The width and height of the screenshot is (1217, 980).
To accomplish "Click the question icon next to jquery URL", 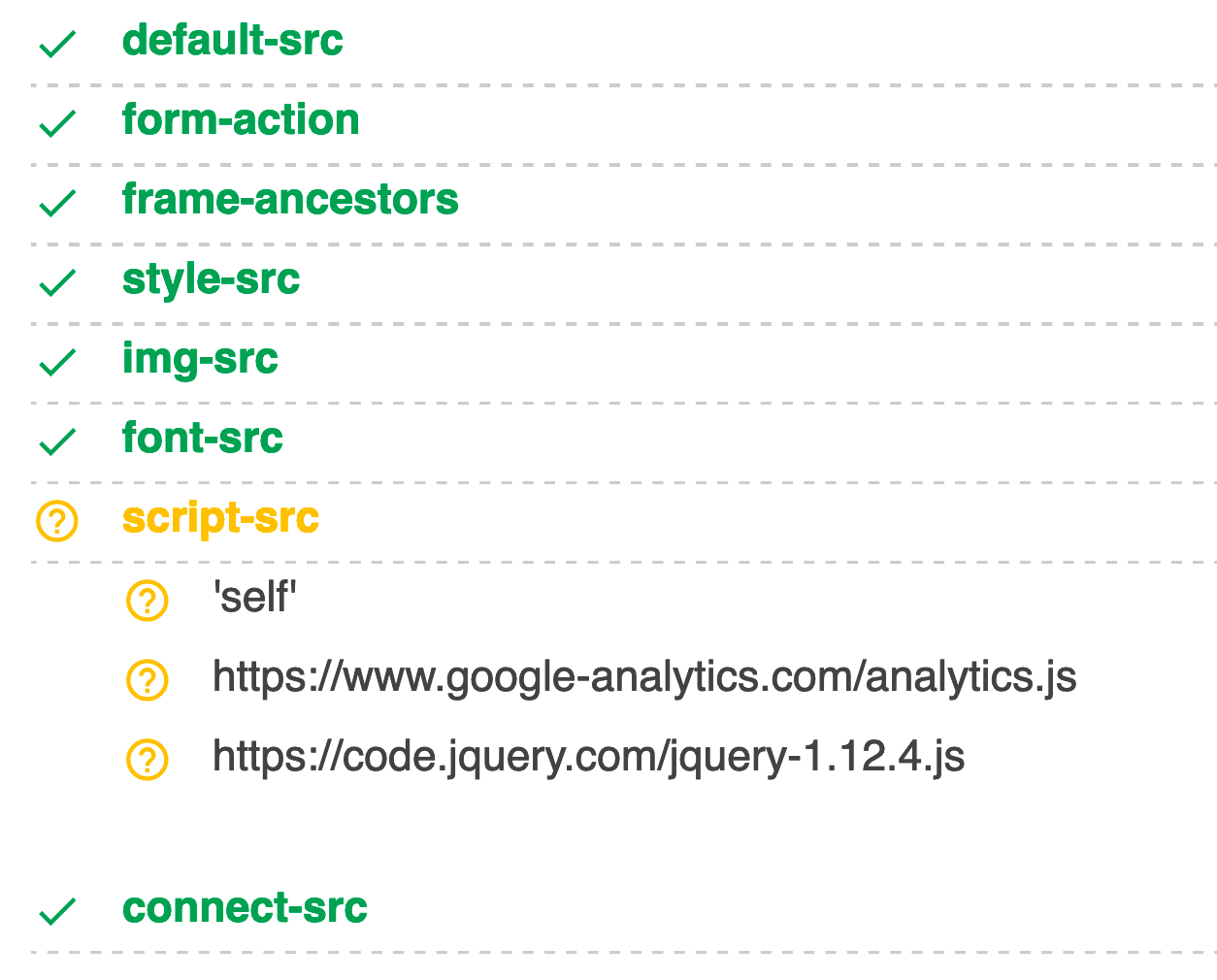I will [x=148, y=760].
